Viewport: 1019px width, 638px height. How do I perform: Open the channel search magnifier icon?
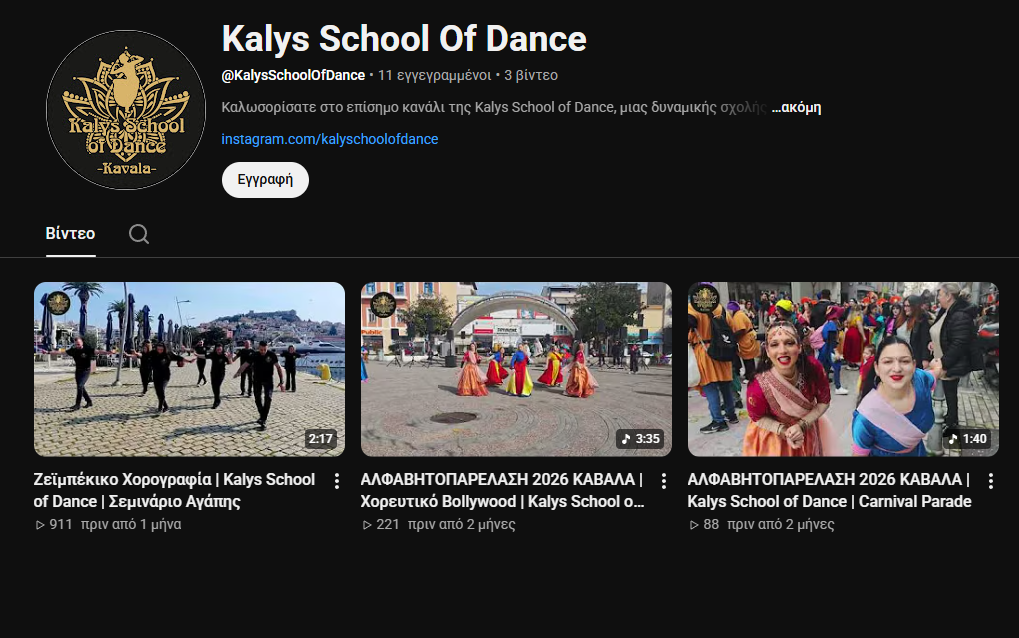coord(138,234)
